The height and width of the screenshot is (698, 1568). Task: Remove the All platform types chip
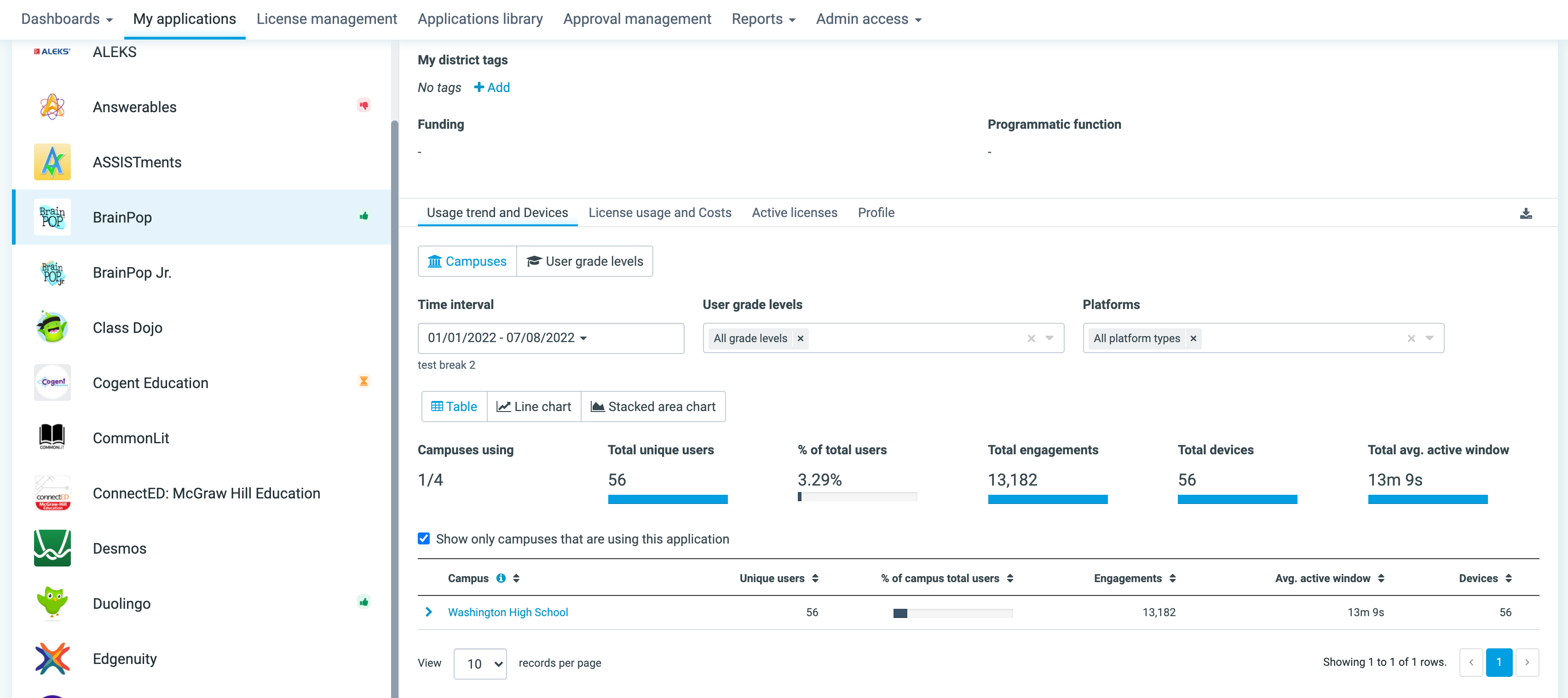[1193, 338]
